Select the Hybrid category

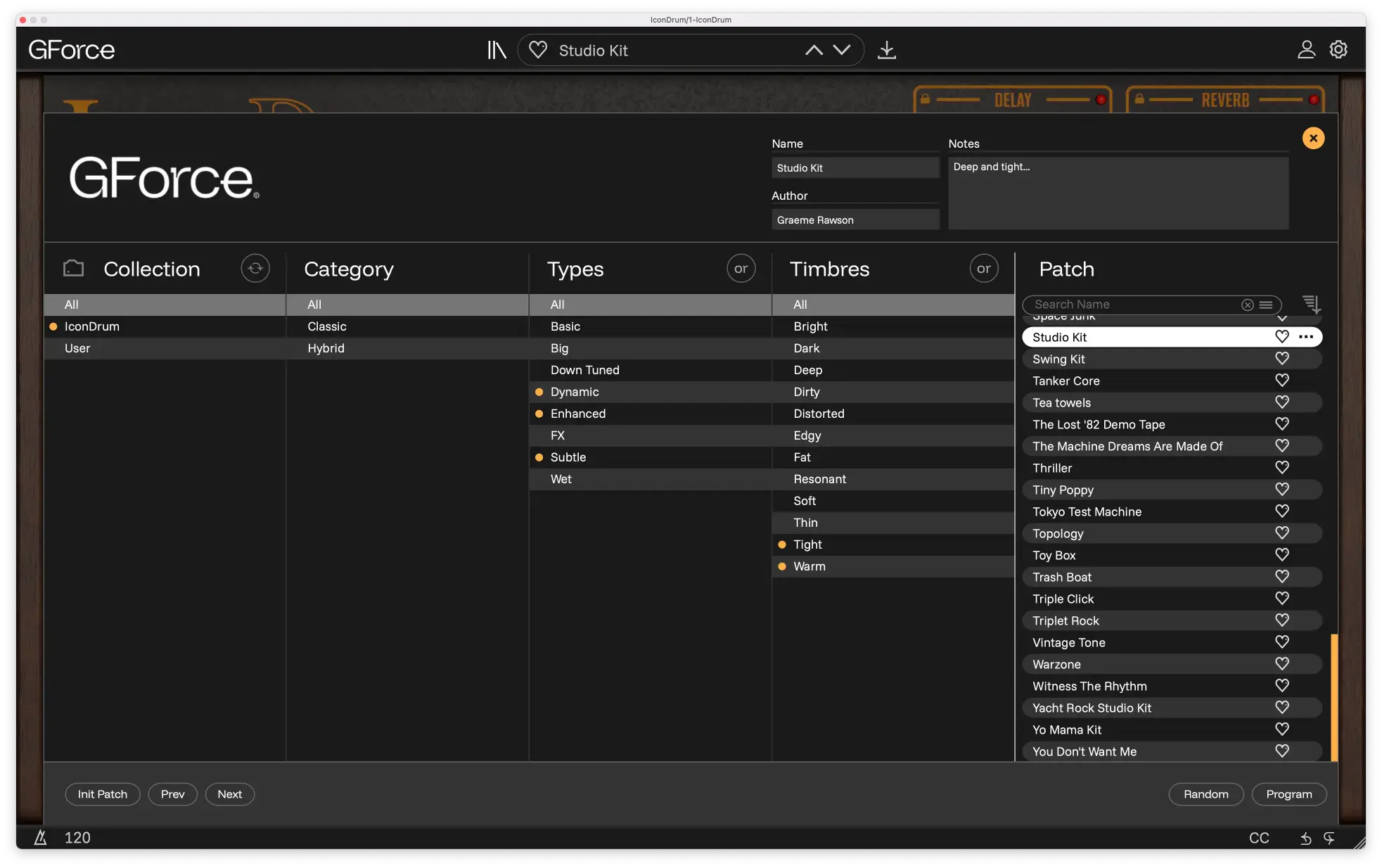point(408,348)
